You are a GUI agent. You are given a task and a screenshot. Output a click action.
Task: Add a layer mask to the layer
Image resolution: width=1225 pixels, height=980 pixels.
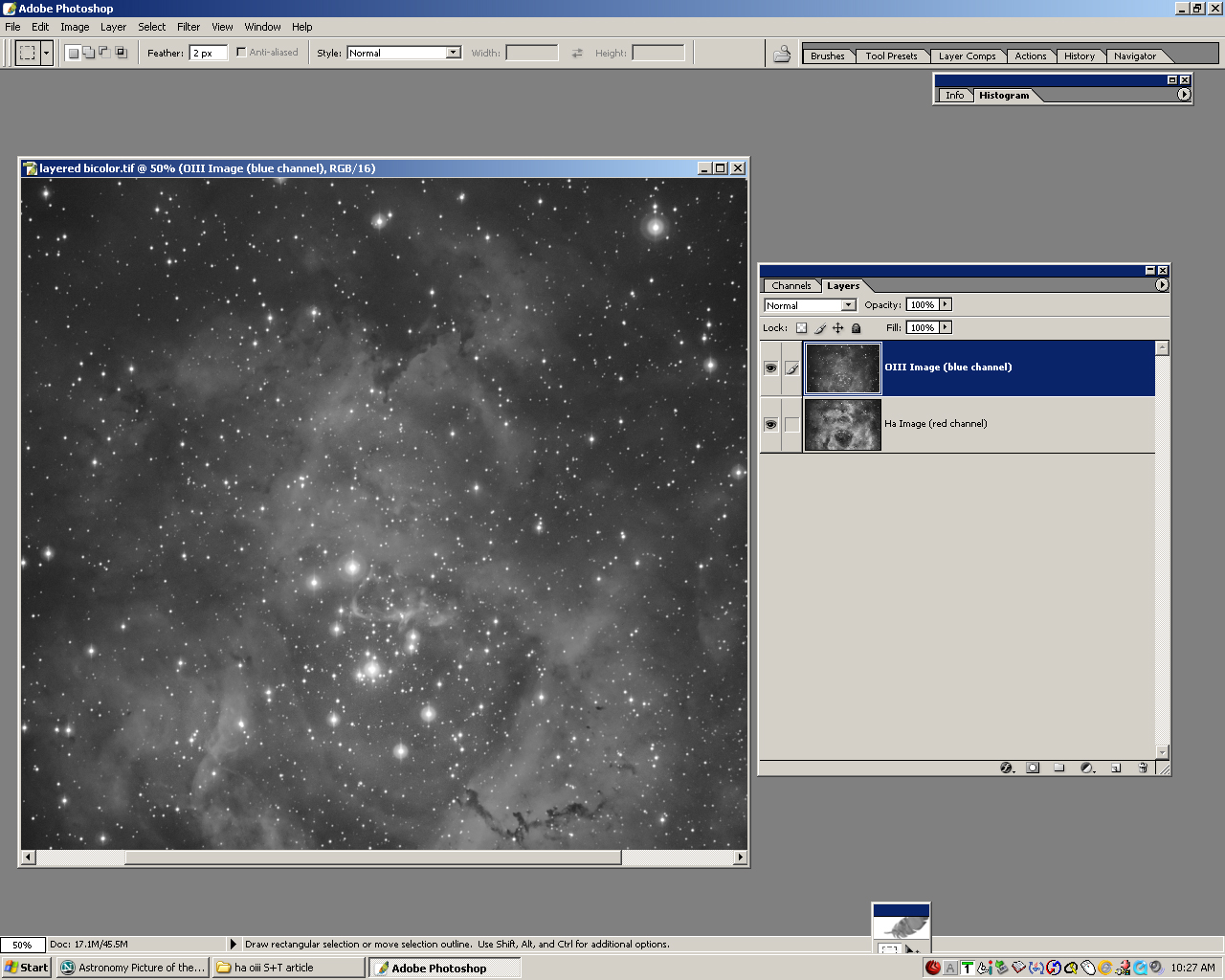pyautogui.click(x=1033, y=768)
